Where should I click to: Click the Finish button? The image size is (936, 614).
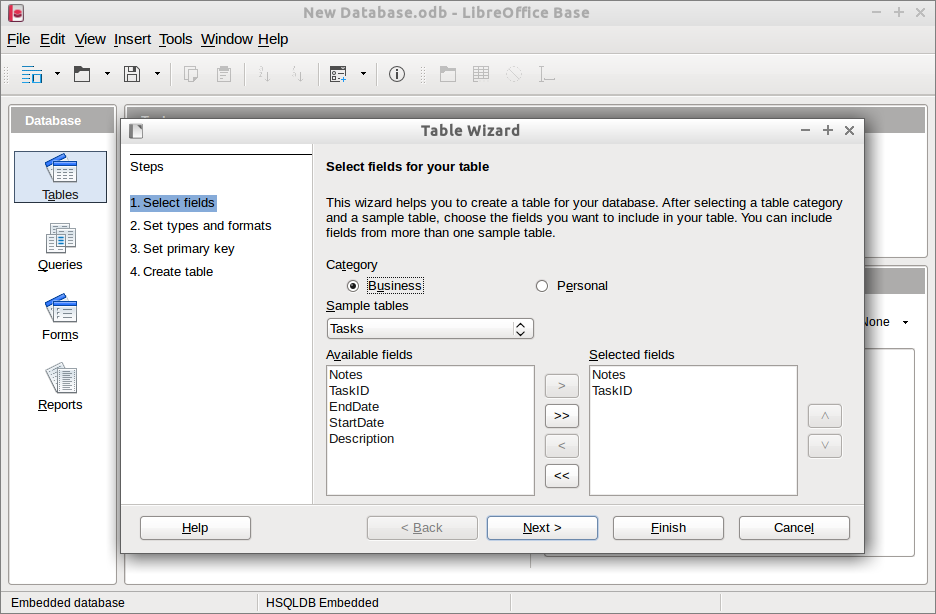(668, 528)
